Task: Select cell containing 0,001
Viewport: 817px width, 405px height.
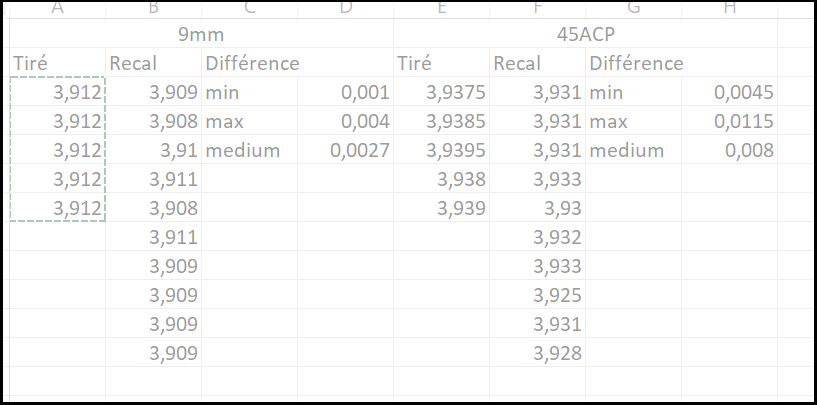Action: tap(345, 92)
